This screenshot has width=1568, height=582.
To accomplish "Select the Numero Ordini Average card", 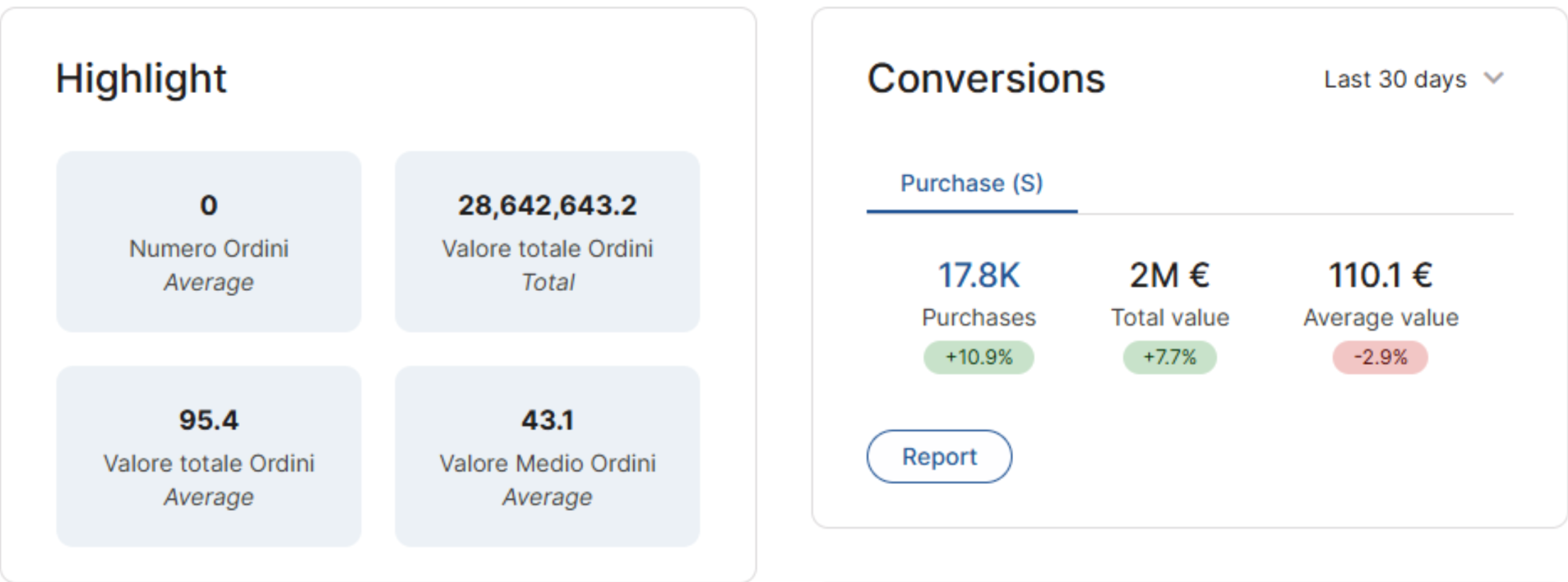I will pos(209,241).
